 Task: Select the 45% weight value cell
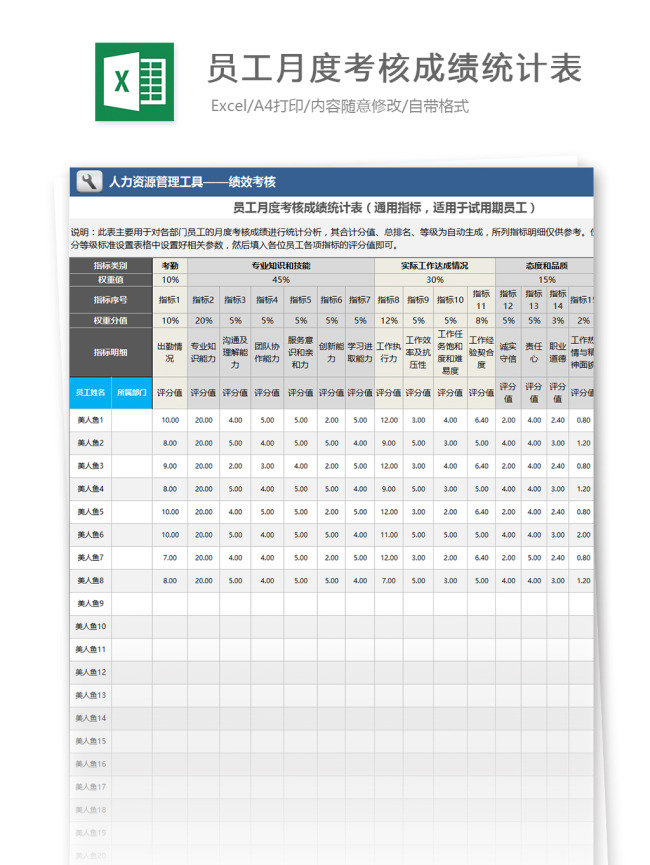pos(281,280)
